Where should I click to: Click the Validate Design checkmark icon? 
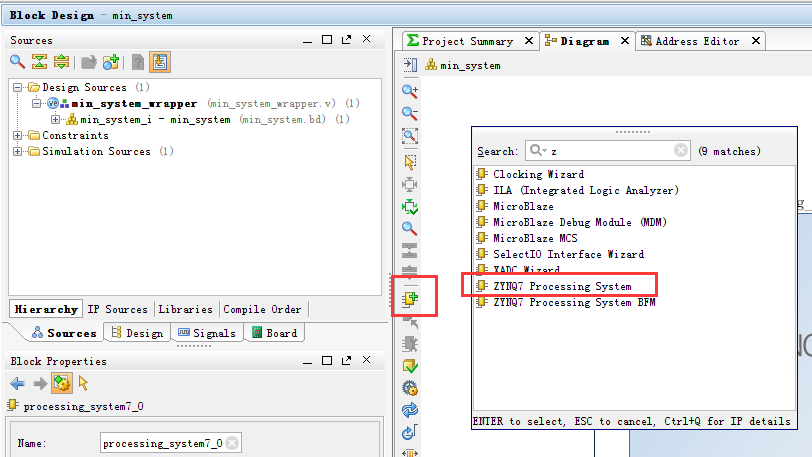(410, 366)
